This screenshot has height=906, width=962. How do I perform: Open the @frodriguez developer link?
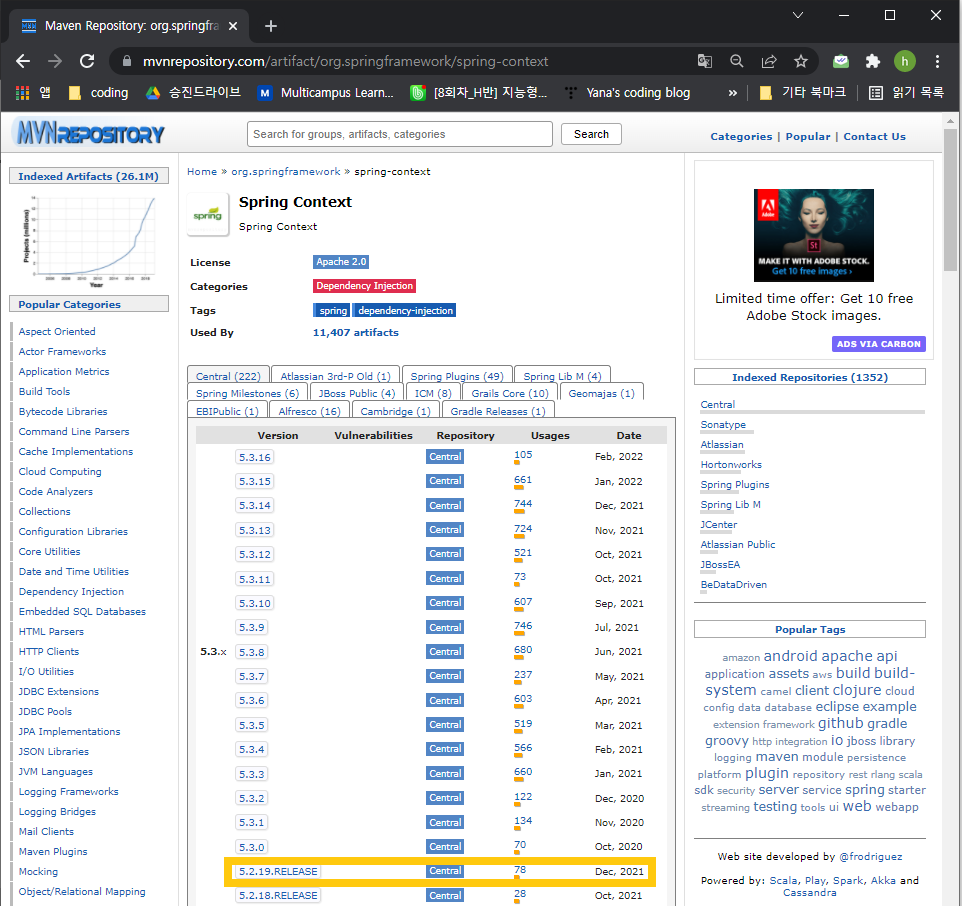click(871, 856)
